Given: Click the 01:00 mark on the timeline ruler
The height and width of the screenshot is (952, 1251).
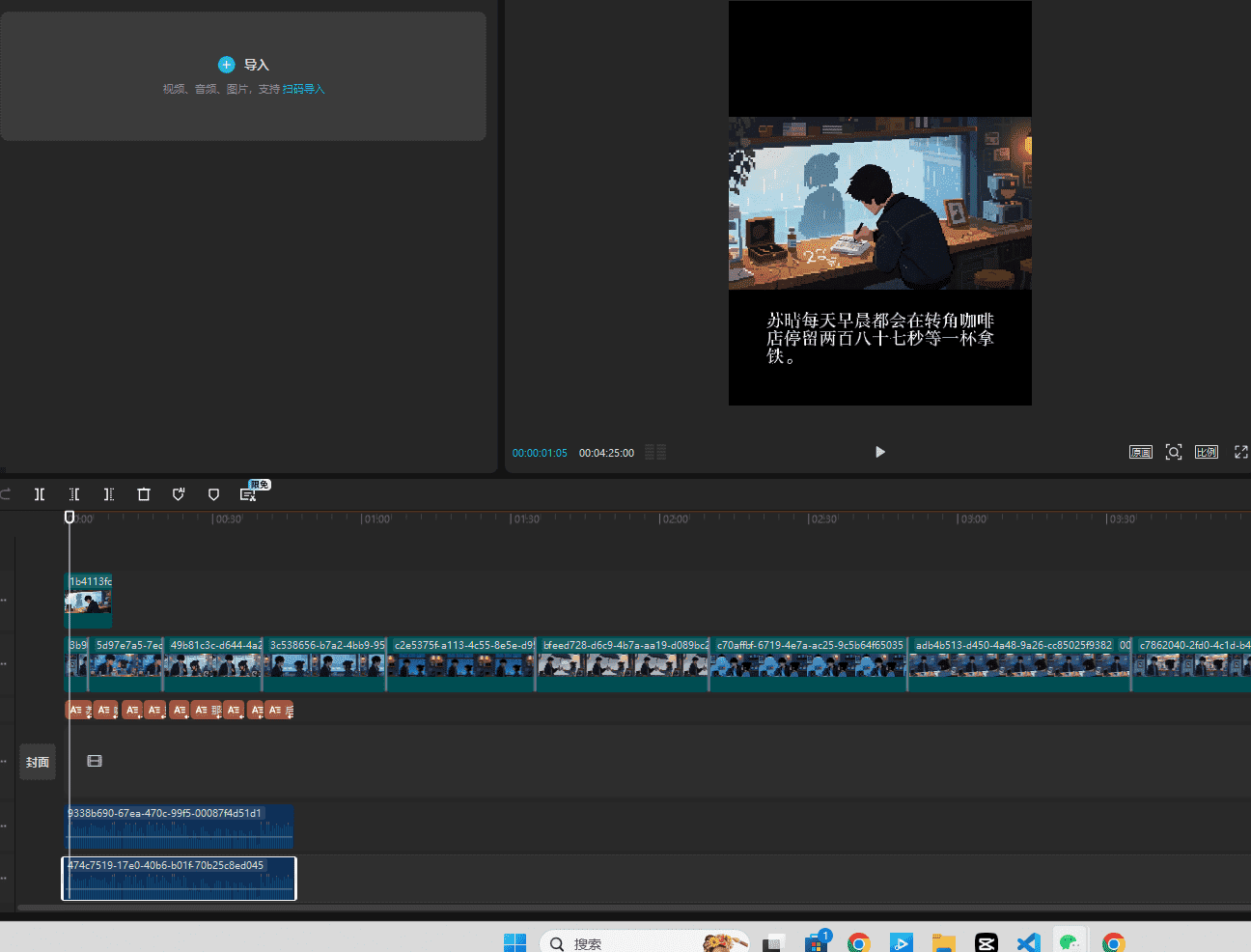Looking at the screenshot, I should tap(376, 519).
